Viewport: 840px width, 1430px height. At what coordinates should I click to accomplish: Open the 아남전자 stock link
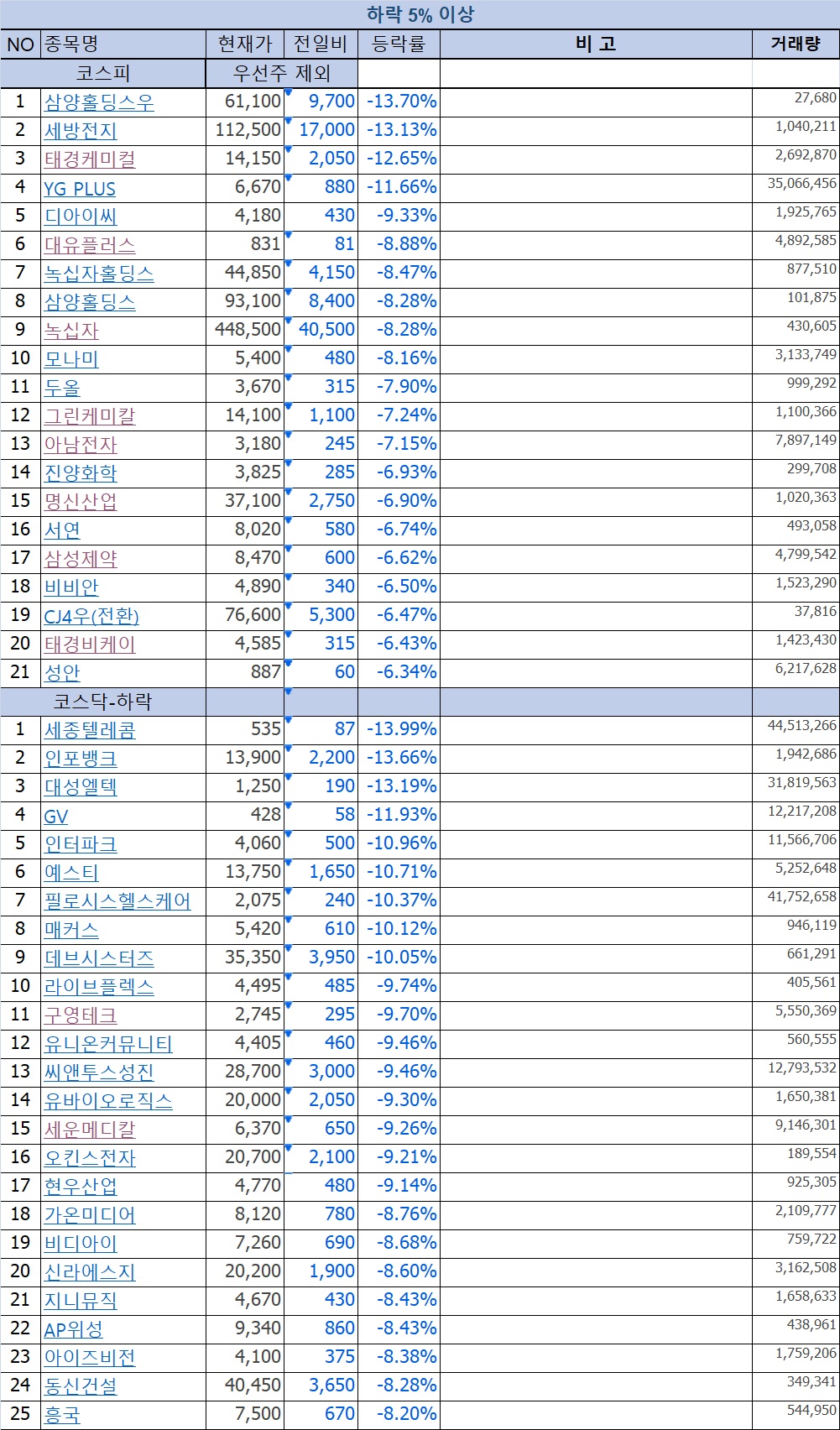coord(81,445)
